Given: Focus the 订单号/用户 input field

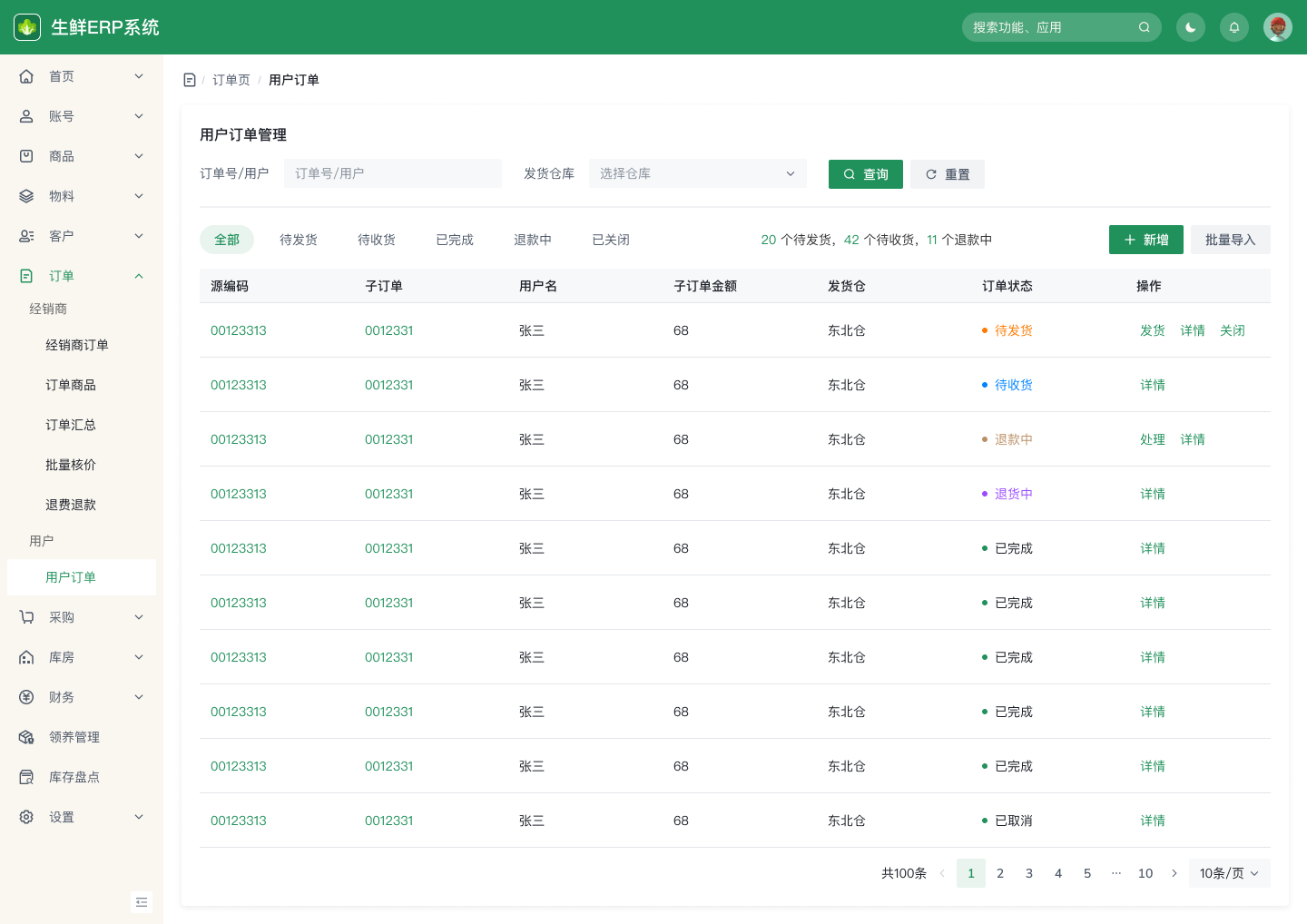Looking at the screenshot, I should (x=393, y=173).
